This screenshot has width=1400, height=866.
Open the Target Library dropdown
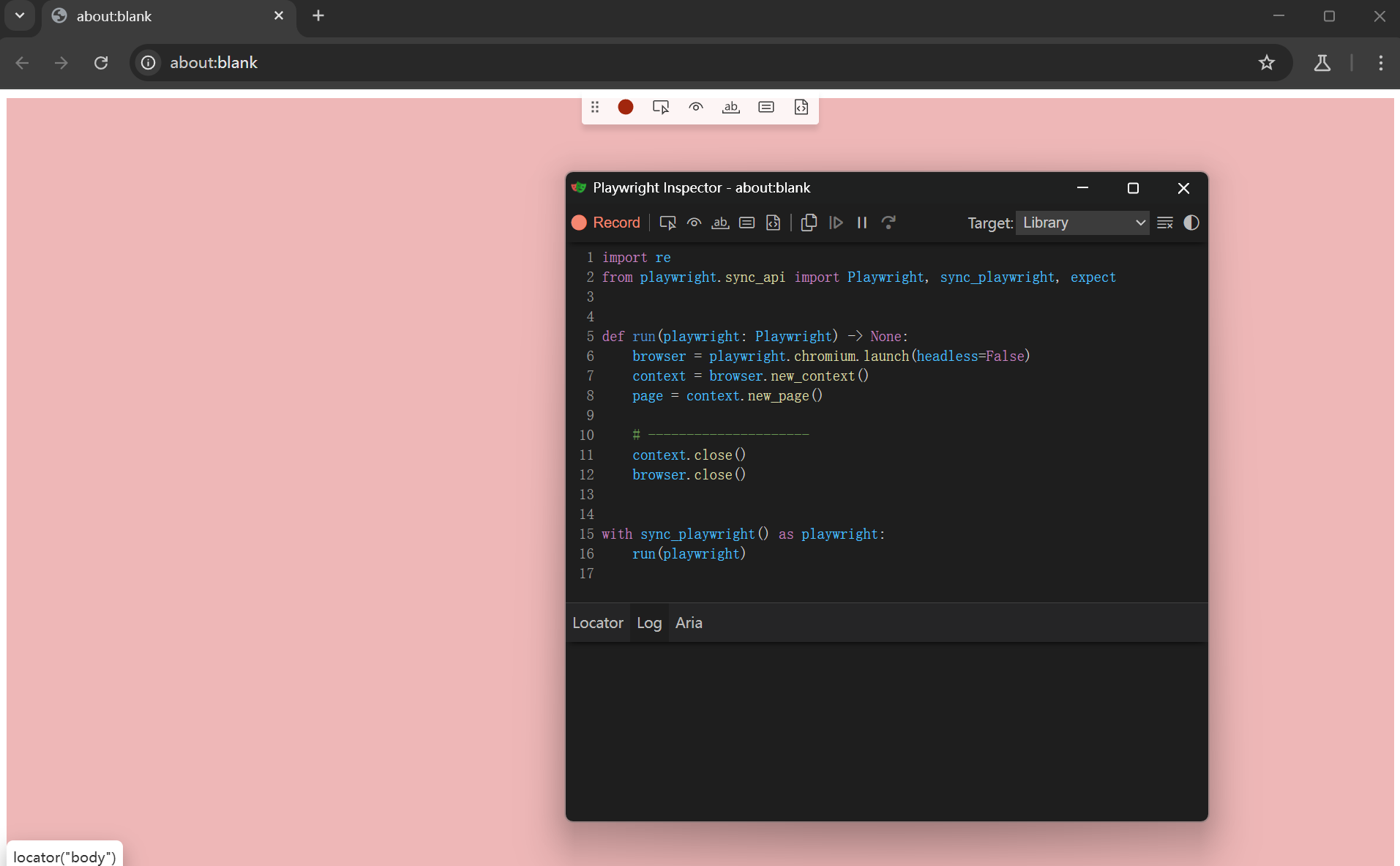[1082, 223]
